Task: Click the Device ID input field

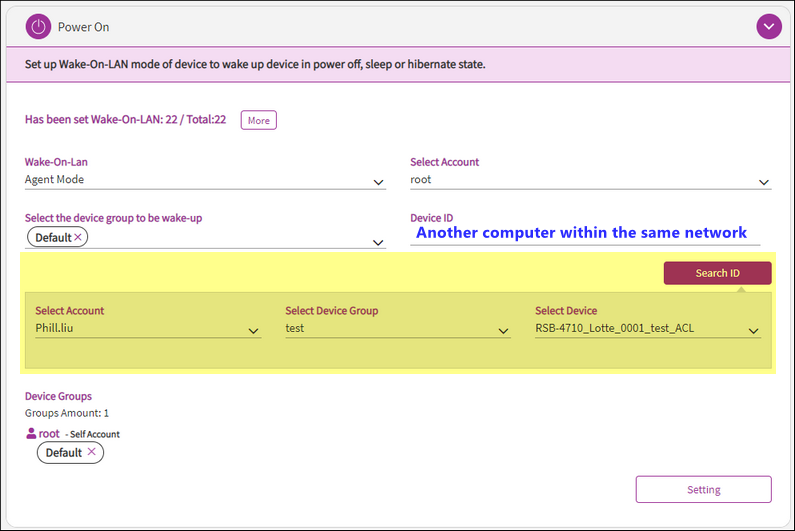Action: click(585, 234)
